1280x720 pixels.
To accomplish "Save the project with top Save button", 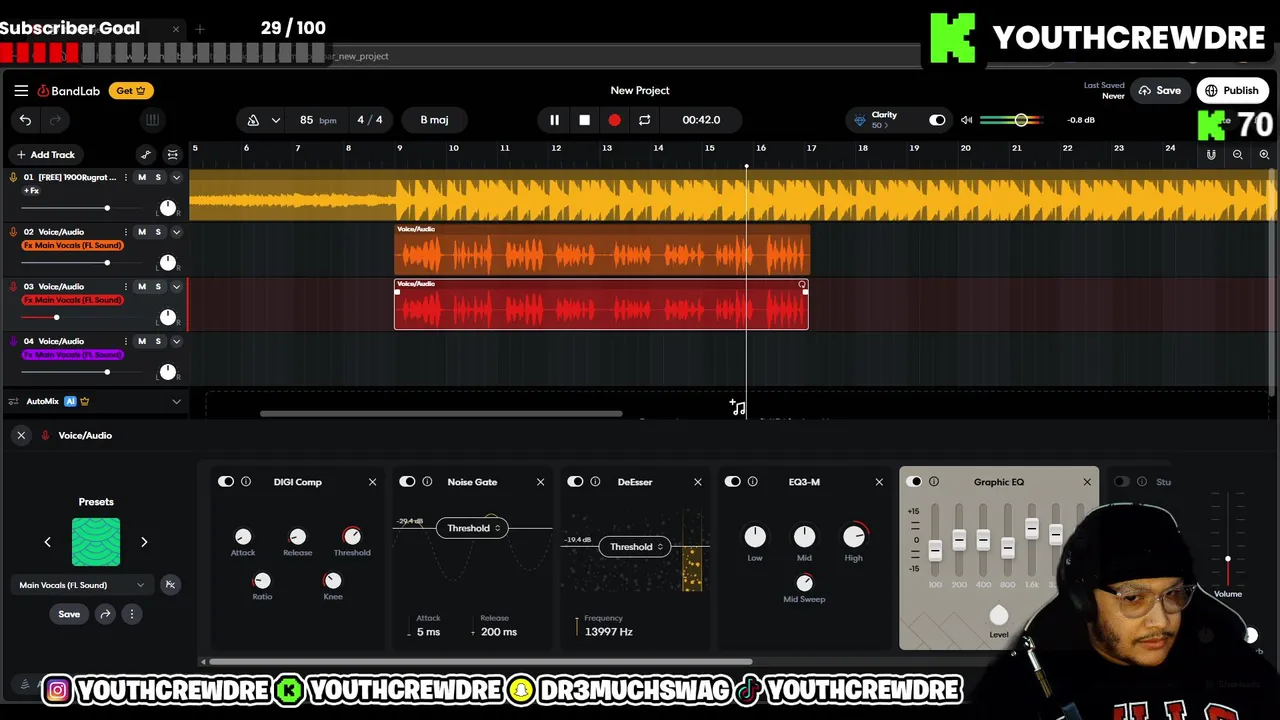I will (x=1160, y=90).
